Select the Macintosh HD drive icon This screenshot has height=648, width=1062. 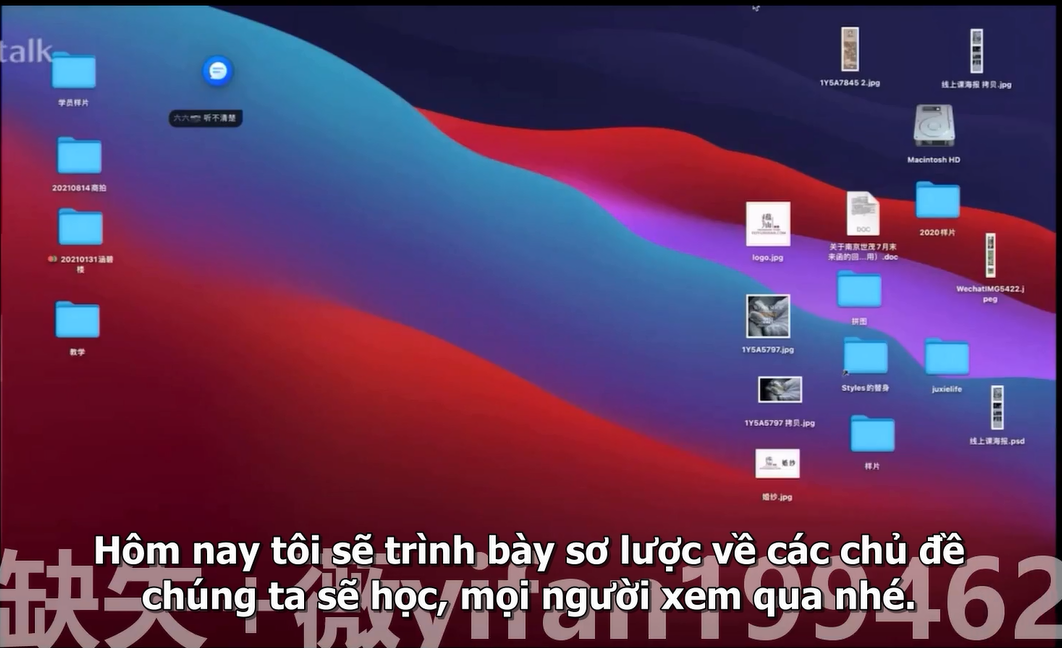(933, 127)
